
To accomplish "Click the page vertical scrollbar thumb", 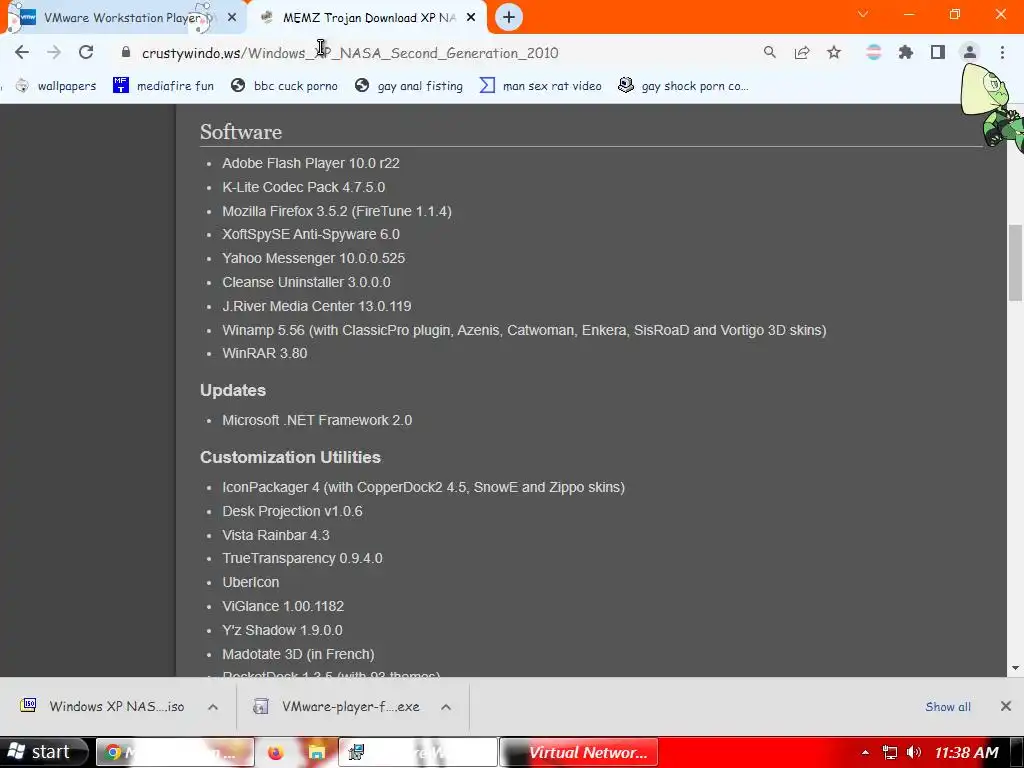I will click(1015, 262).
